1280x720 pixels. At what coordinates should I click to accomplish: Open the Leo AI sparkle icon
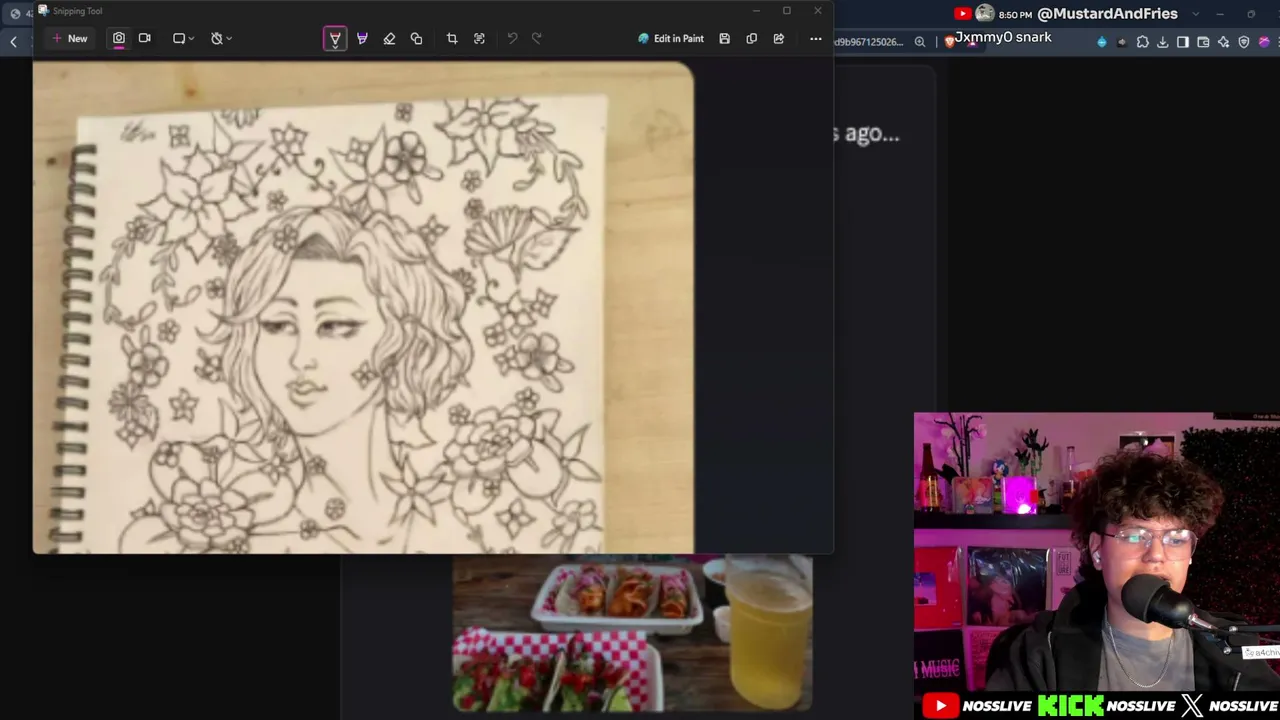coord(1223,42)
